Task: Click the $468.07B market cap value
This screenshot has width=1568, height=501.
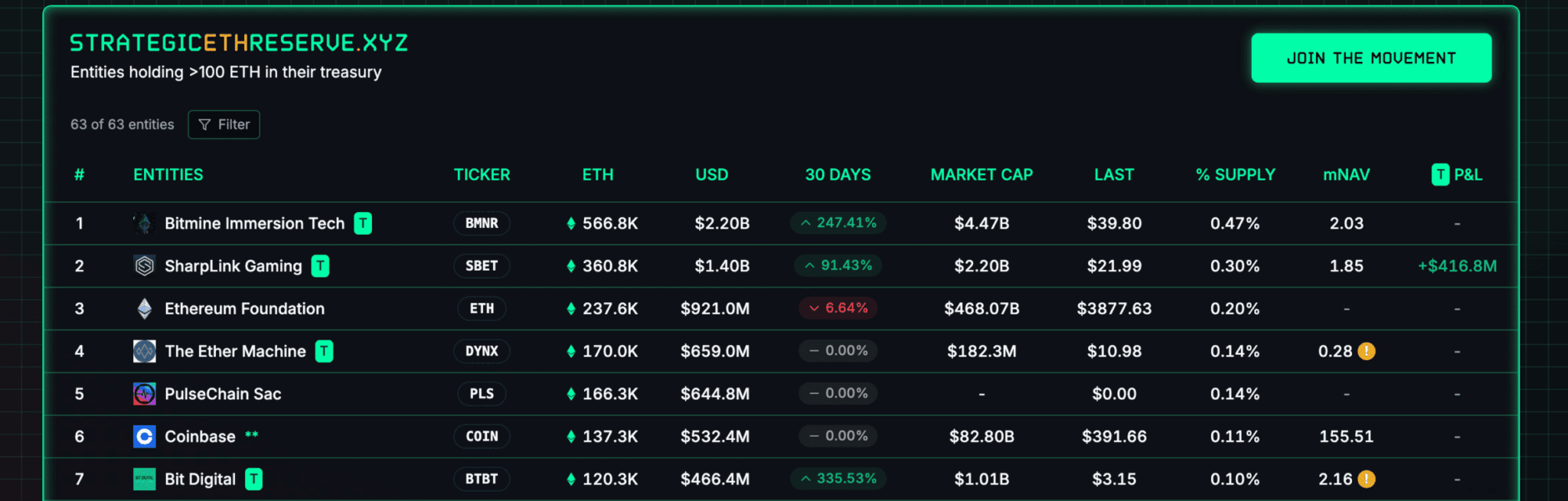Action: [982, 309]
